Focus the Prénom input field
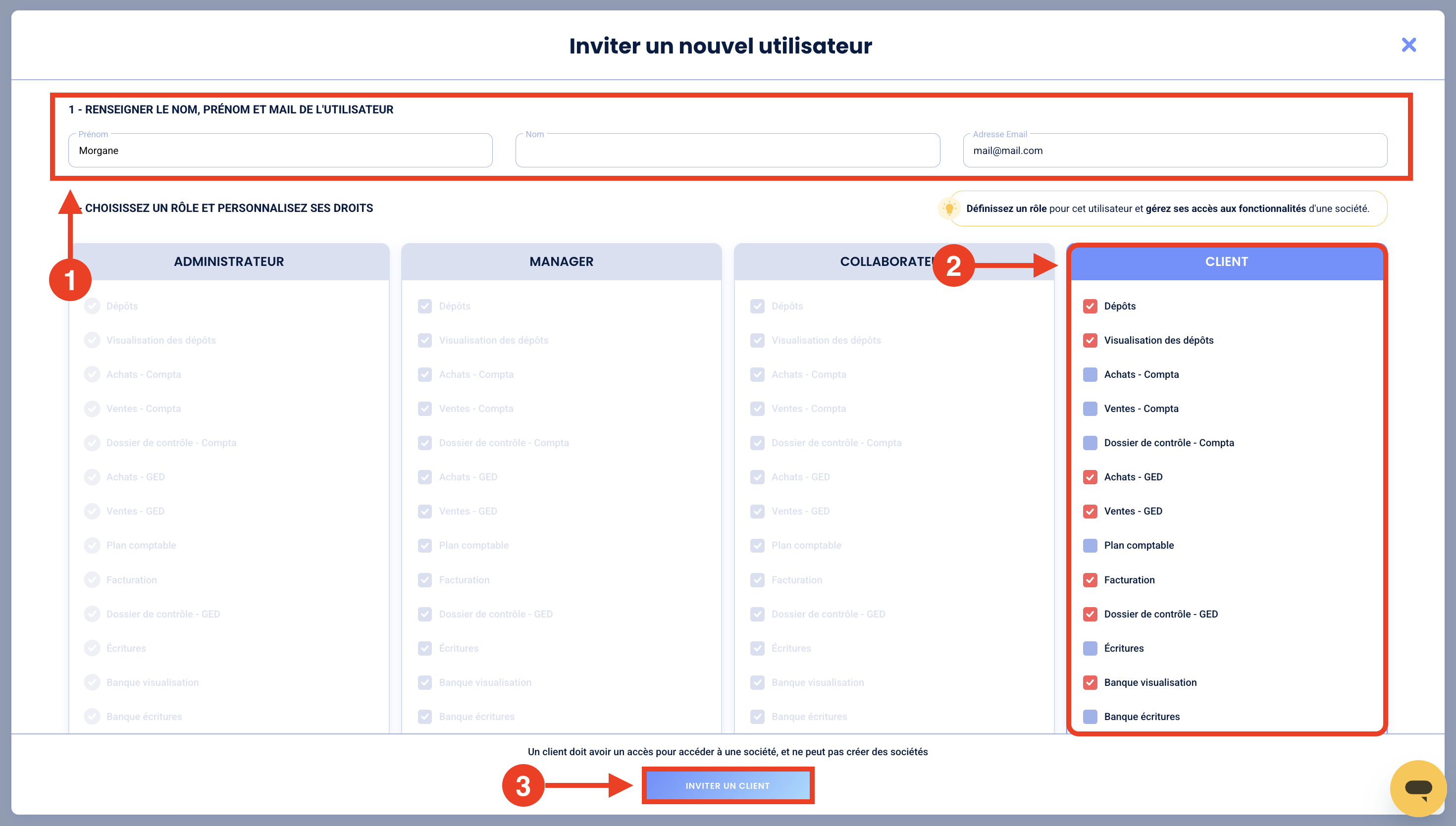The height and width of the screenshot is (826, 1456). (x=280, y=151)
